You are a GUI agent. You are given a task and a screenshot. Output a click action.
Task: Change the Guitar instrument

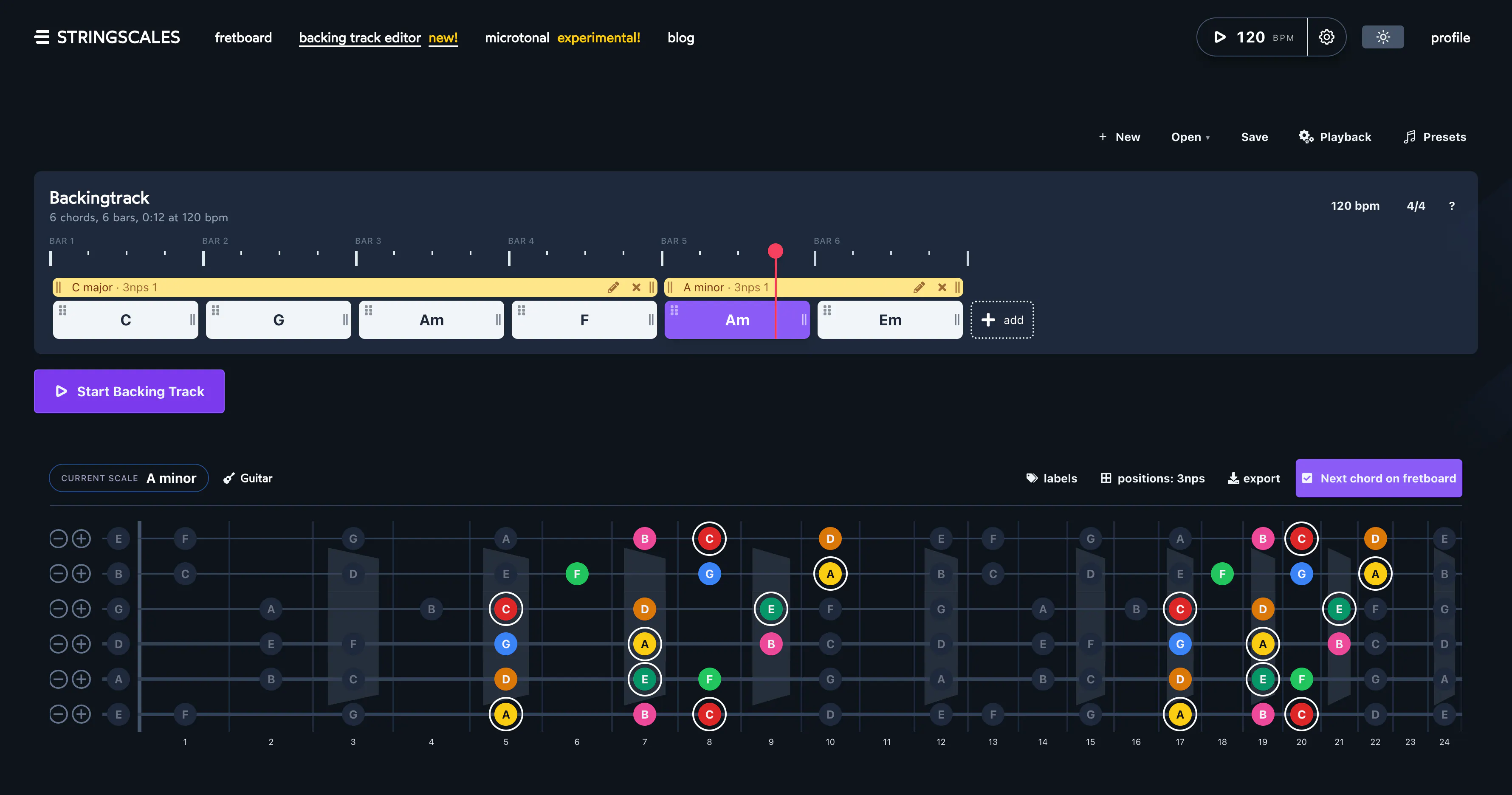248,478
